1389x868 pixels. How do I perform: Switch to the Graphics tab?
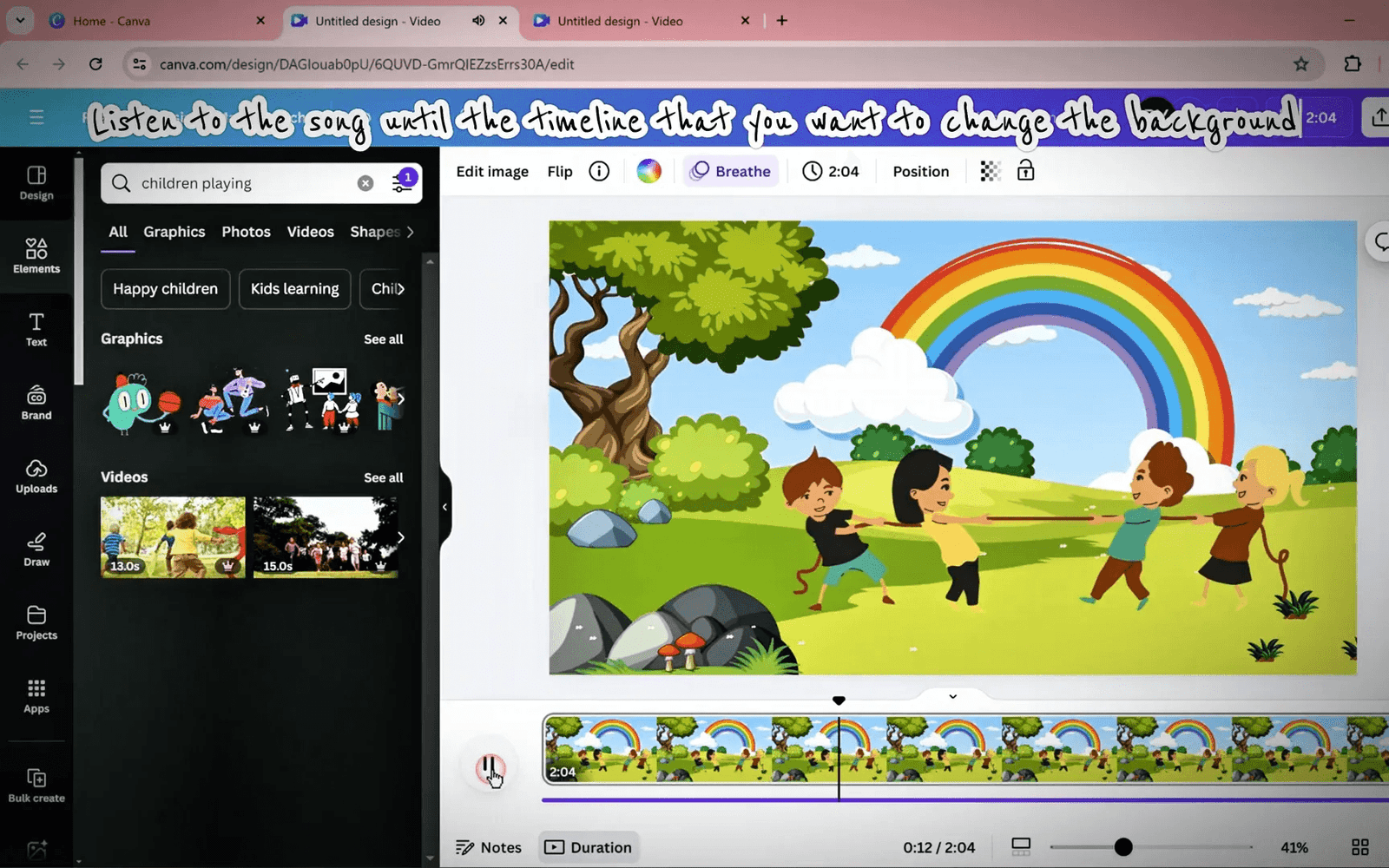point(174,232)
